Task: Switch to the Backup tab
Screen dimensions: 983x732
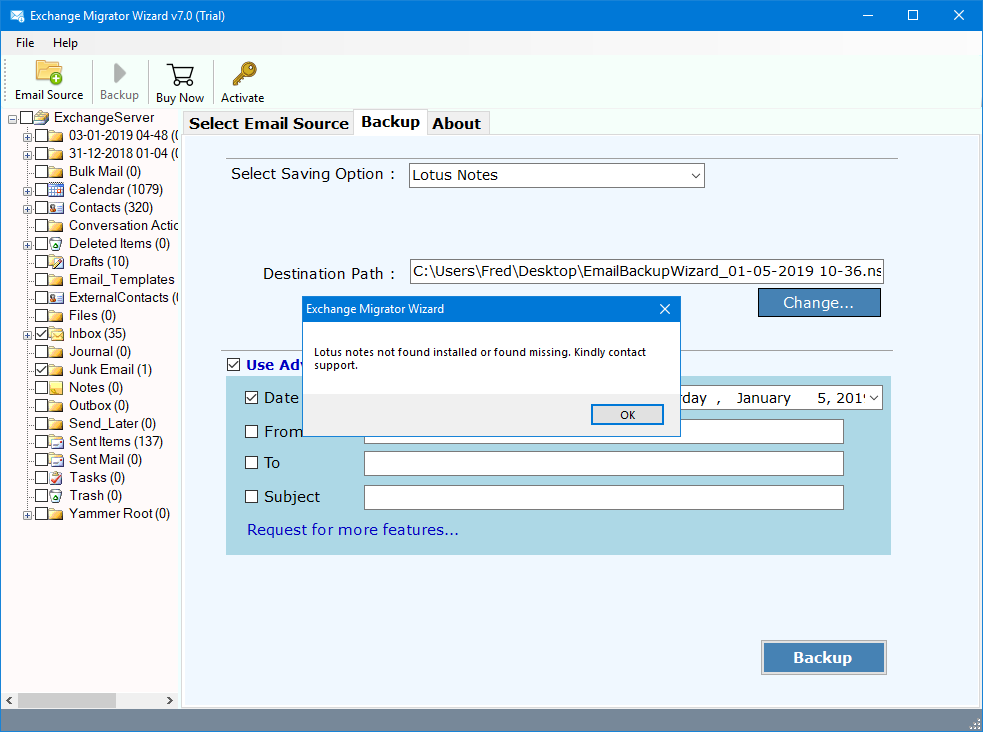Action: (391, 122)
